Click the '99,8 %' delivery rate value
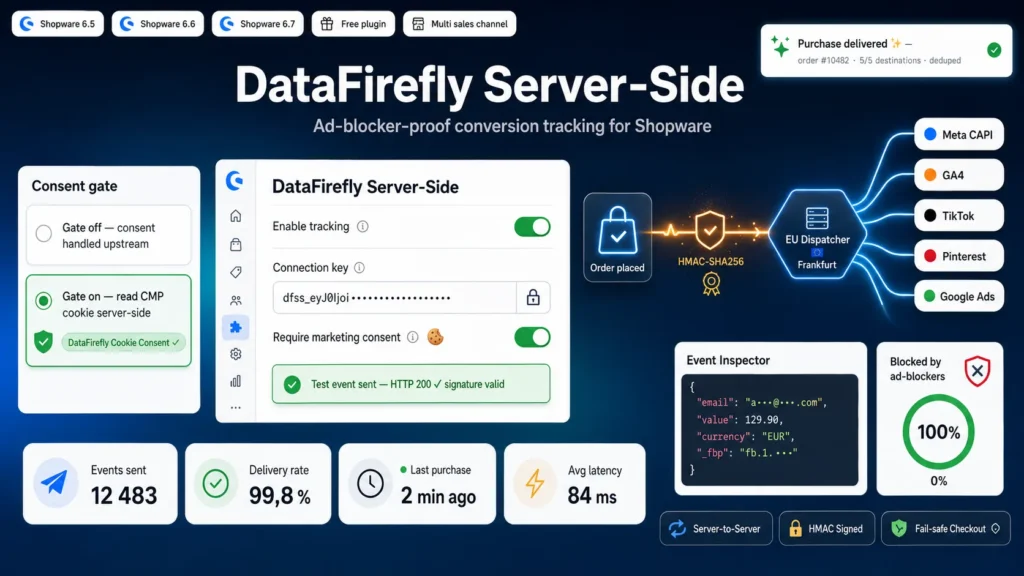 (x=280, y=496)
